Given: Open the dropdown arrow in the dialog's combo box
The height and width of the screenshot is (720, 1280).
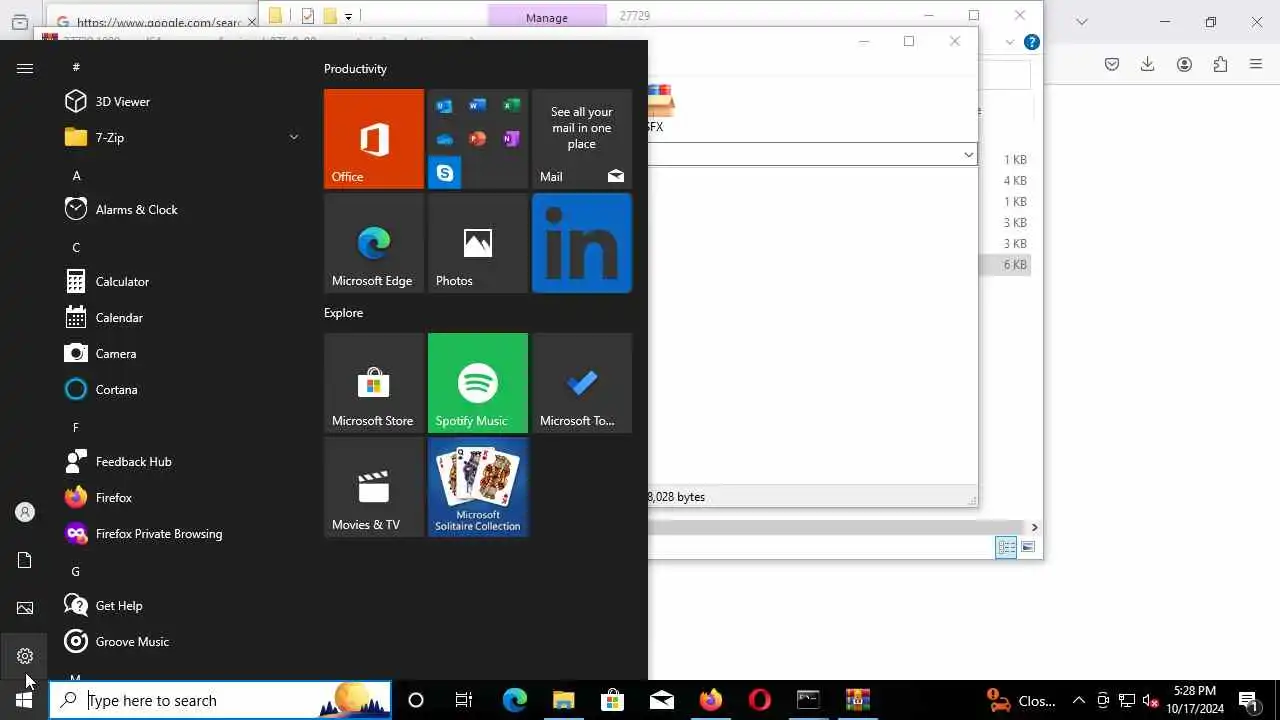Looking at the screenshot, I should click(x=968, y=154).
